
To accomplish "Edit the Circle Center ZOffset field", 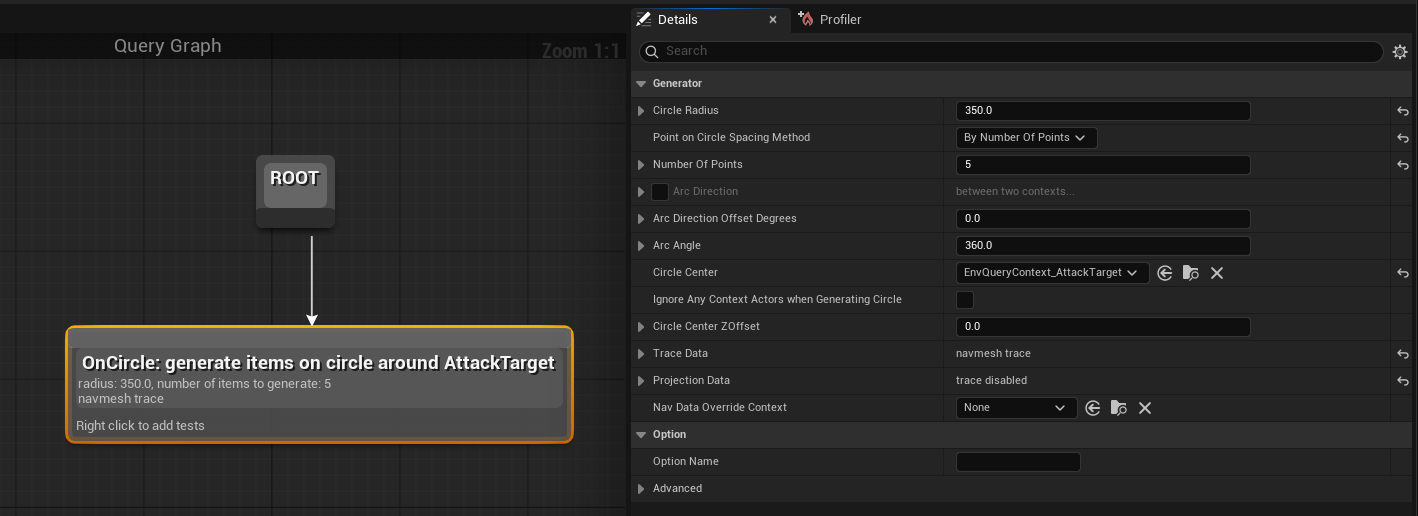I will (x=1103, y=327).
